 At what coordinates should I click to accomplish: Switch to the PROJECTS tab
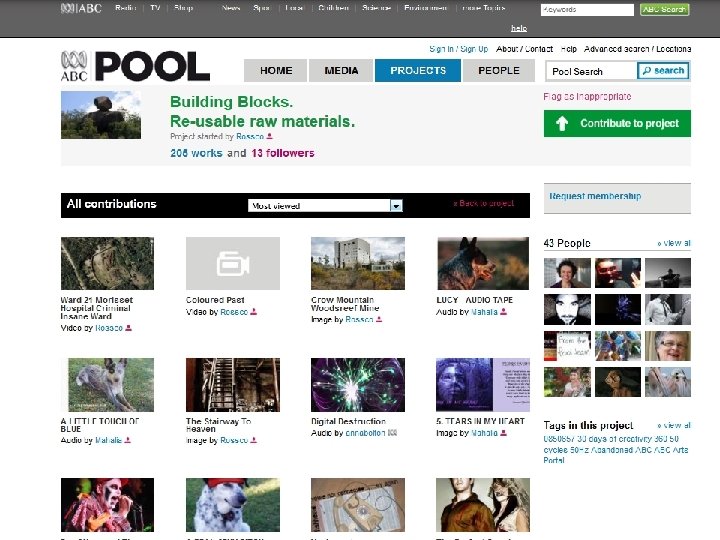coord(418,71)
